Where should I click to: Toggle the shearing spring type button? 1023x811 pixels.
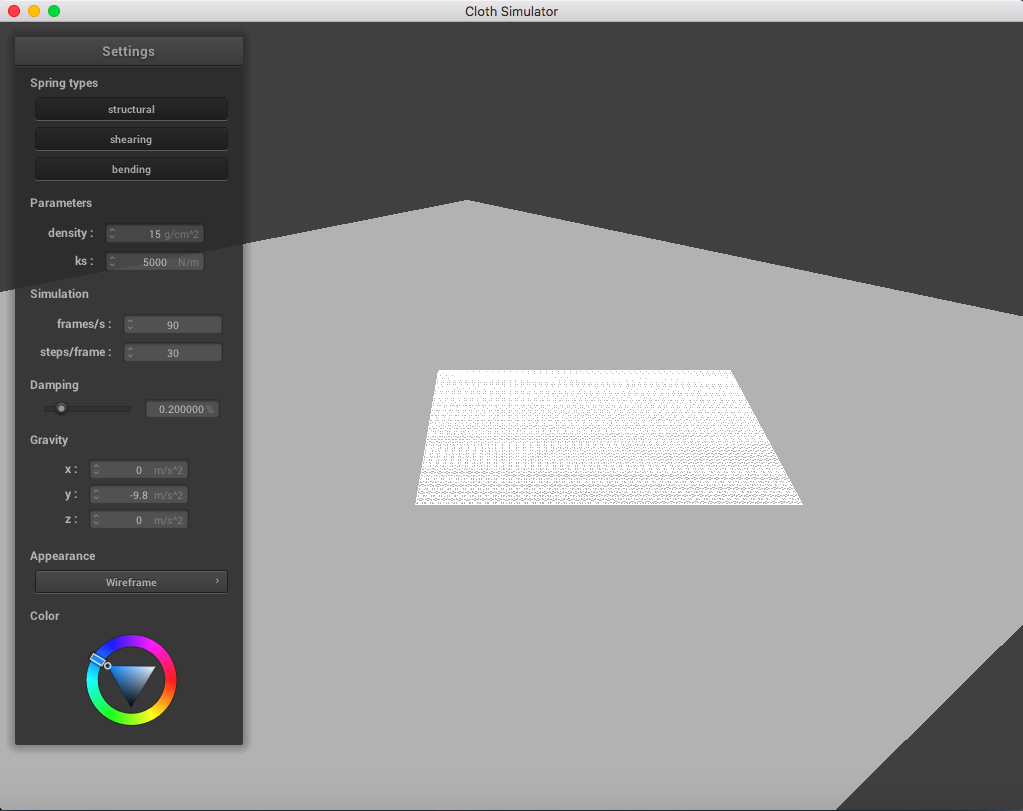(131, 139)
